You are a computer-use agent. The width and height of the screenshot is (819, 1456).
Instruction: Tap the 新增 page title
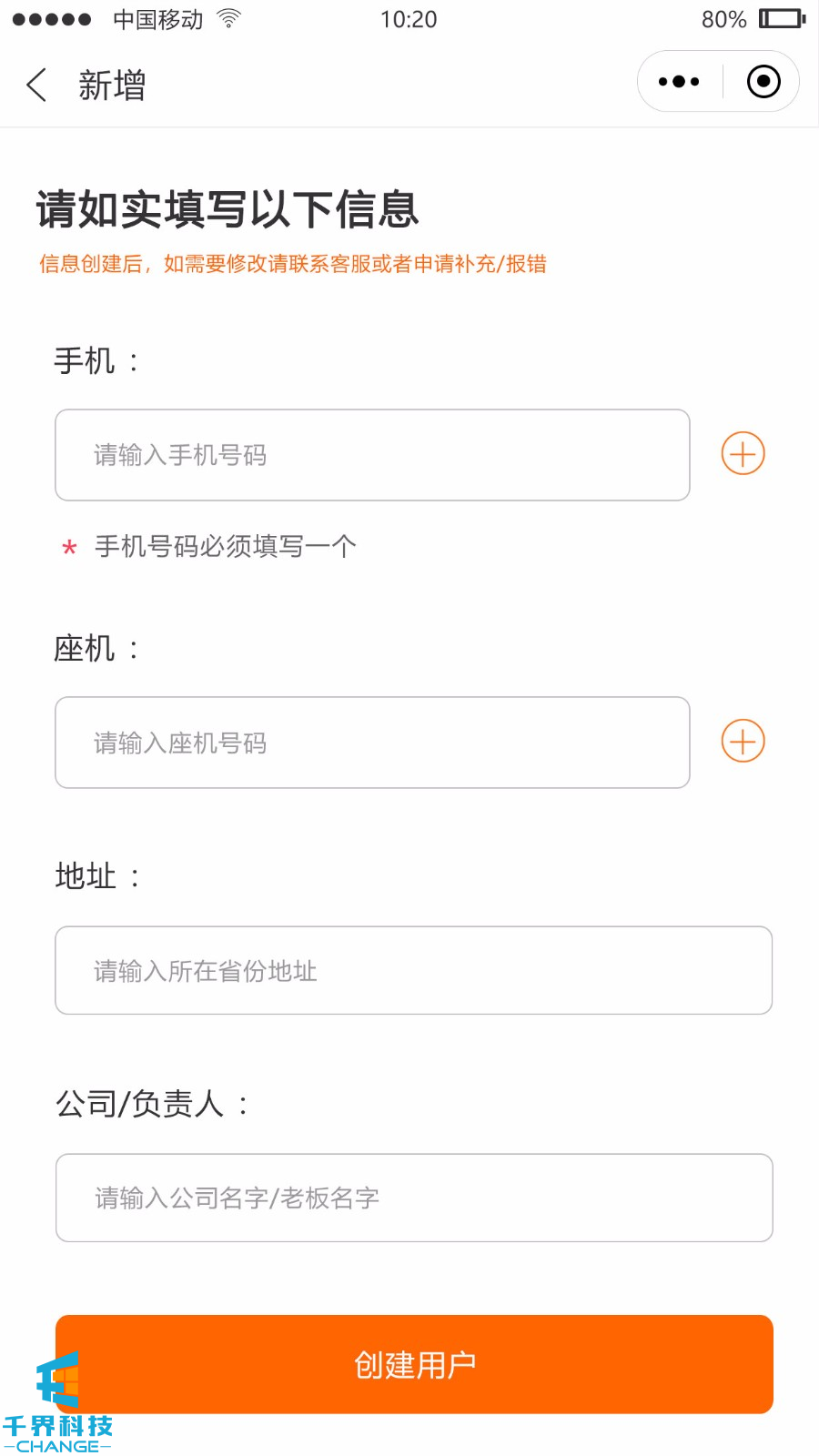pos(112,86)
